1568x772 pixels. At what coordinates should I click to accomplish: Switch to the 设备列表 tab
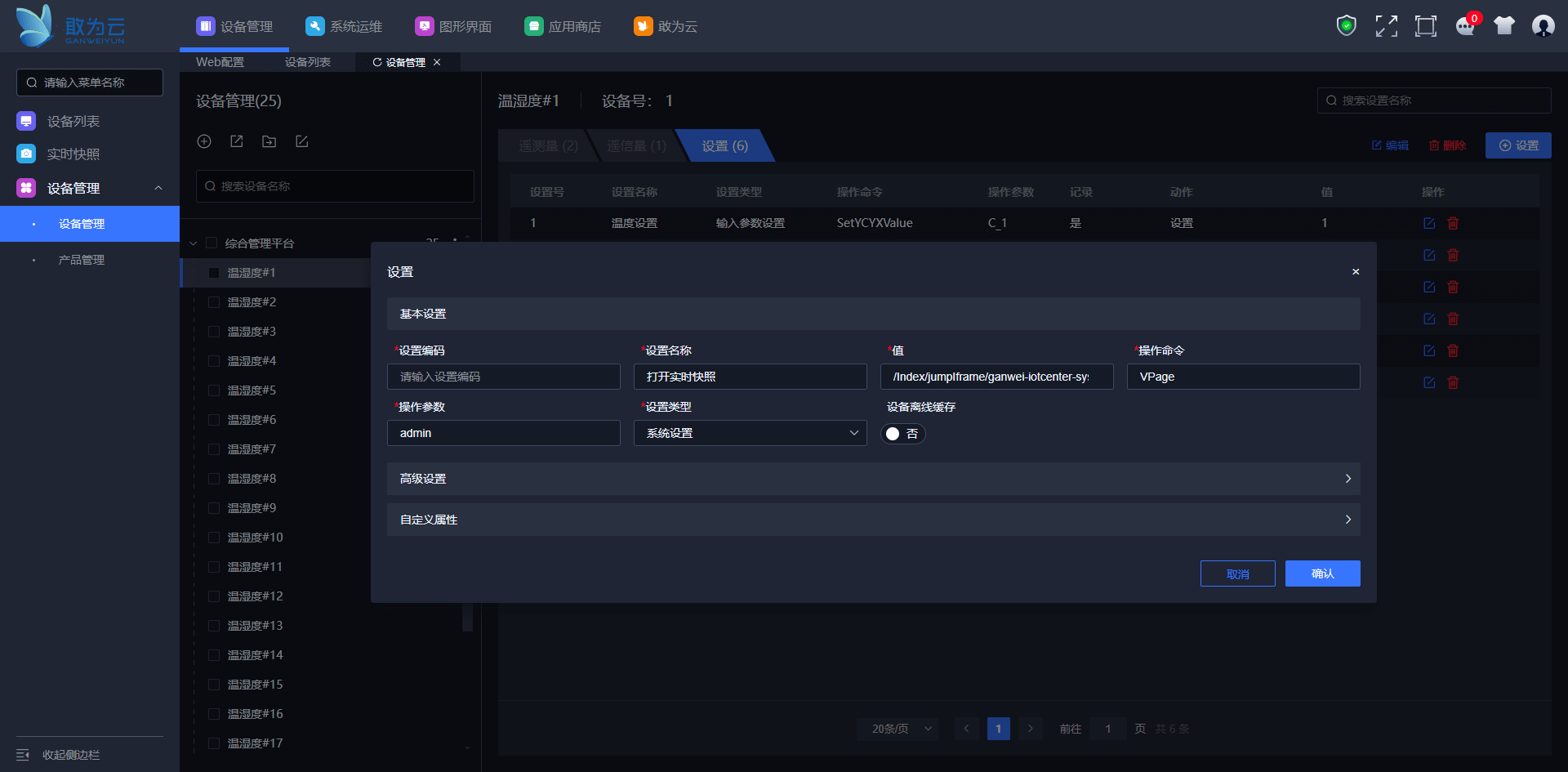[308, 62]
